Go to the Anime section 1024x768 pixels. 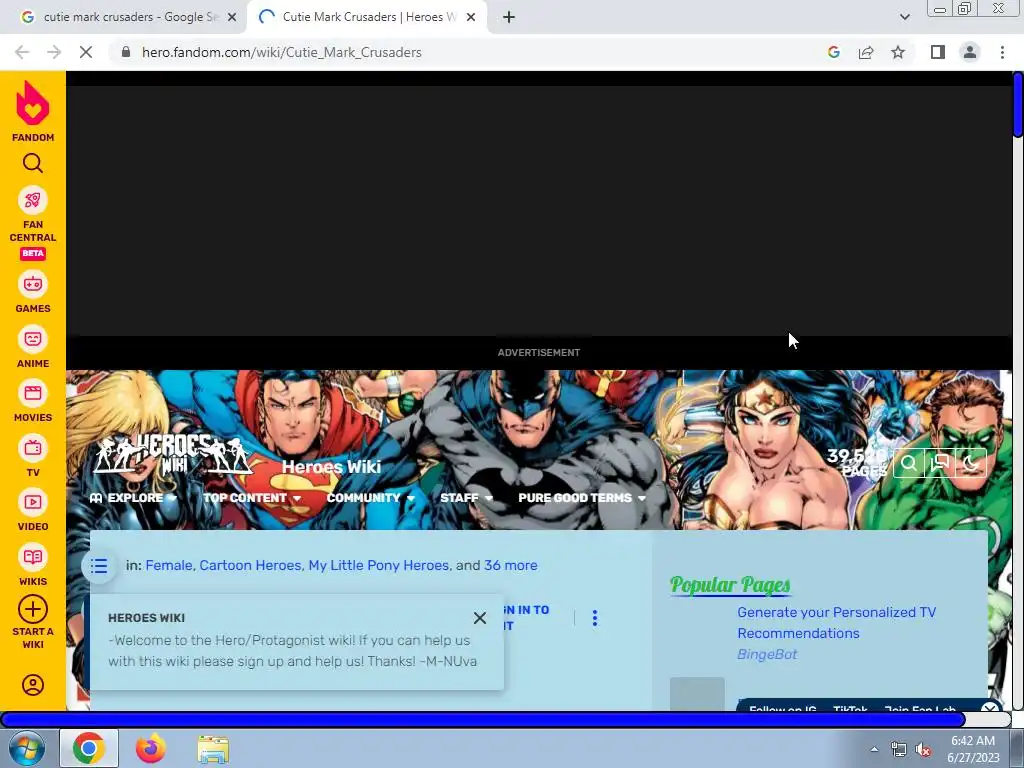(33, 347)
